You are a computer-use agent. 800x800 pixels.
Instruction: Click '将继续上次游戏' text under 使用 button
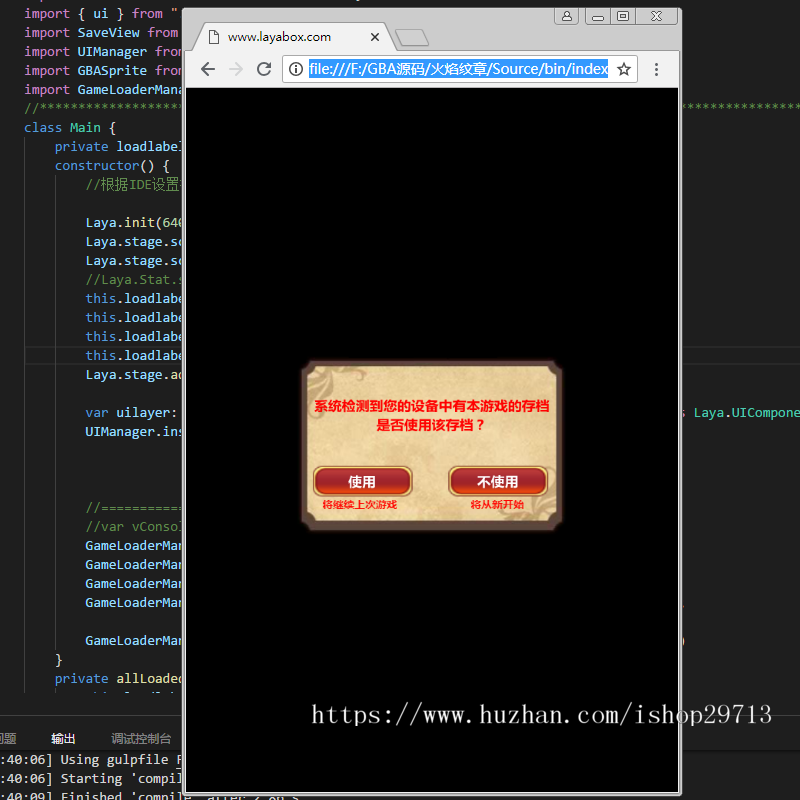359,505
